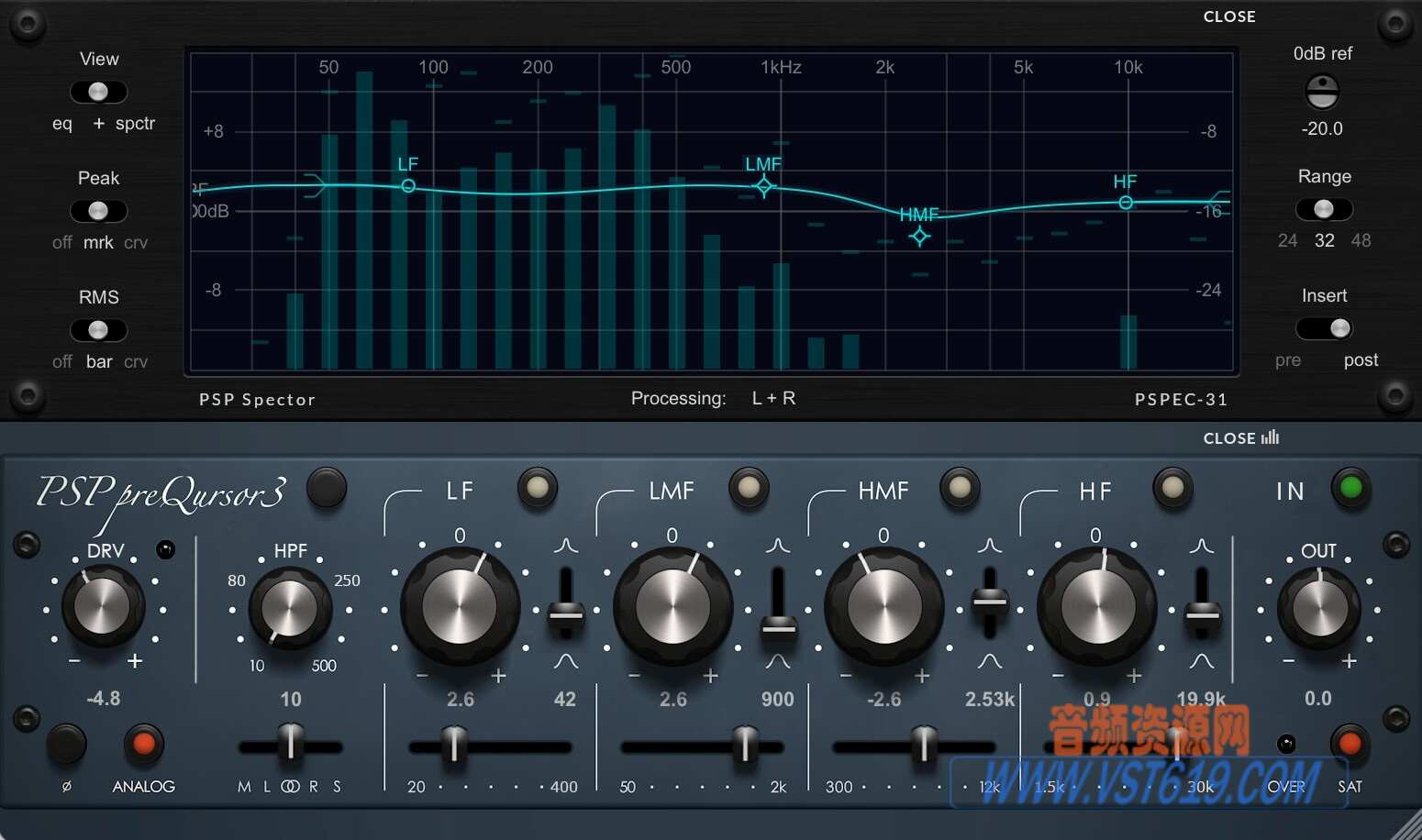Enable the HF band activation button

click(x=1172, y=489)
